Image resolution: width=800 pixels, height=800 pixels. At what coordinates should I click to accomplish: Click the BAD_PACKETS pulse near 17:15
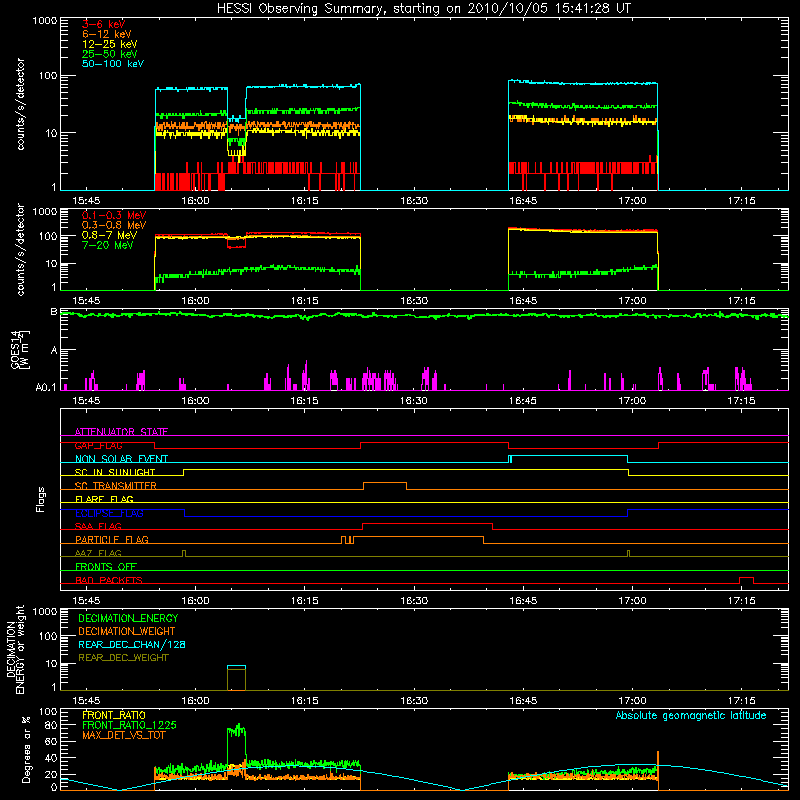point(746,580)
